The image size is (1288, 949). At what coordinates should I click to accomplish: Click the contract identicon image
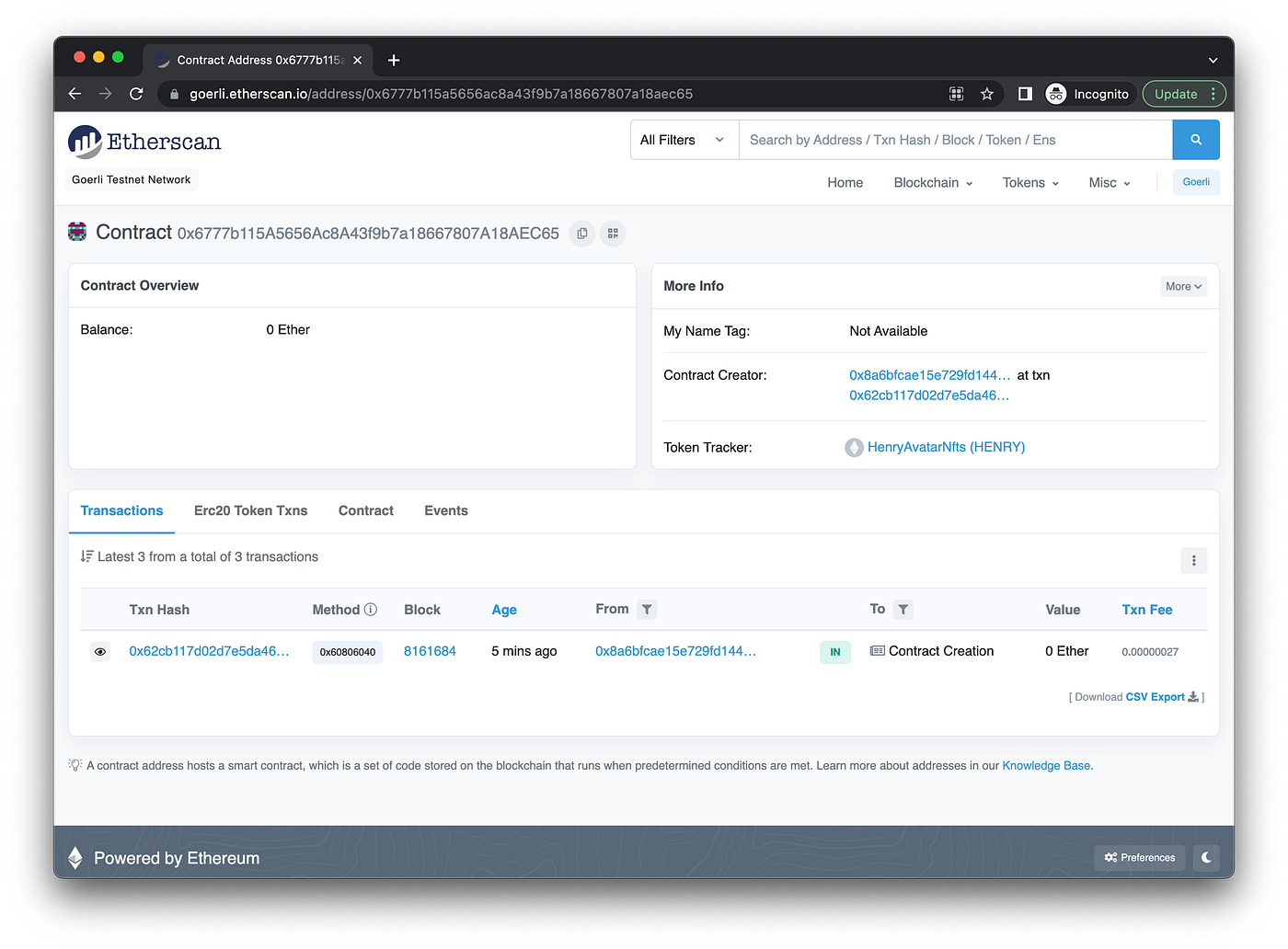(x=77, y=232)
